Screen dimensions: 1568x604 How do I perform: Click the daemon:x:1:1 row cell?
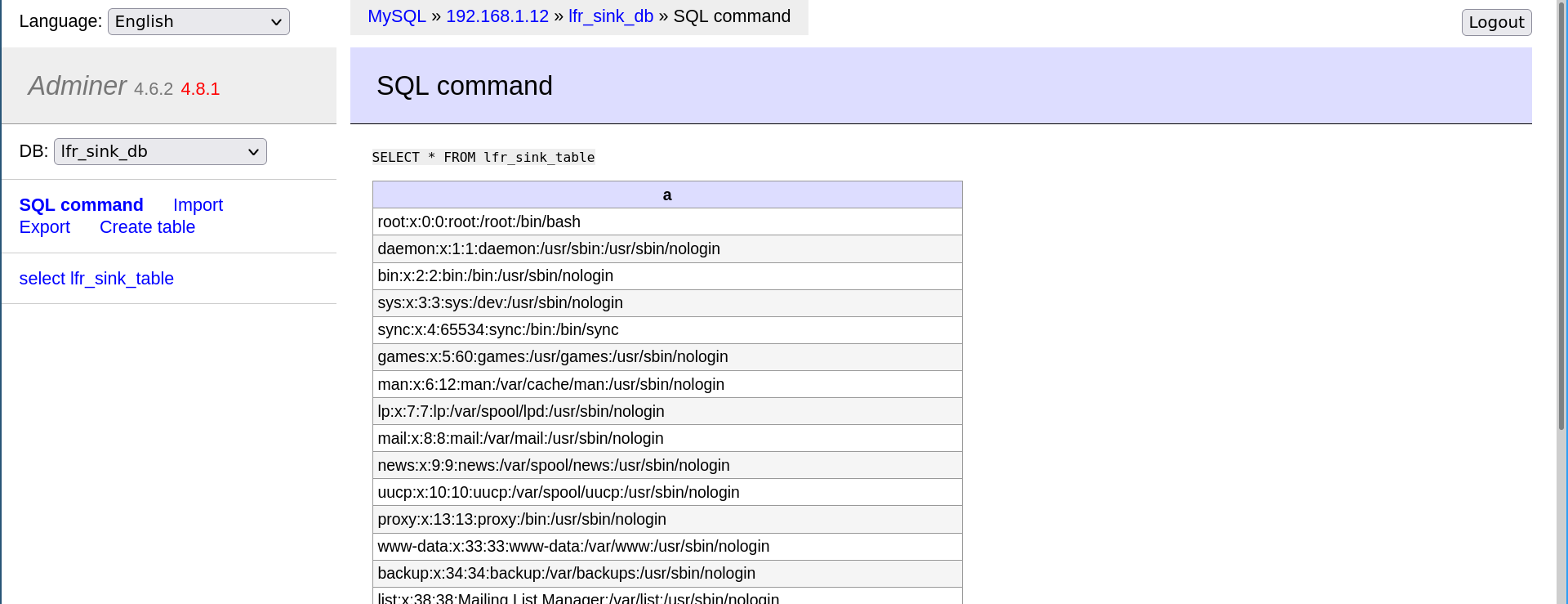click(667, 248)
